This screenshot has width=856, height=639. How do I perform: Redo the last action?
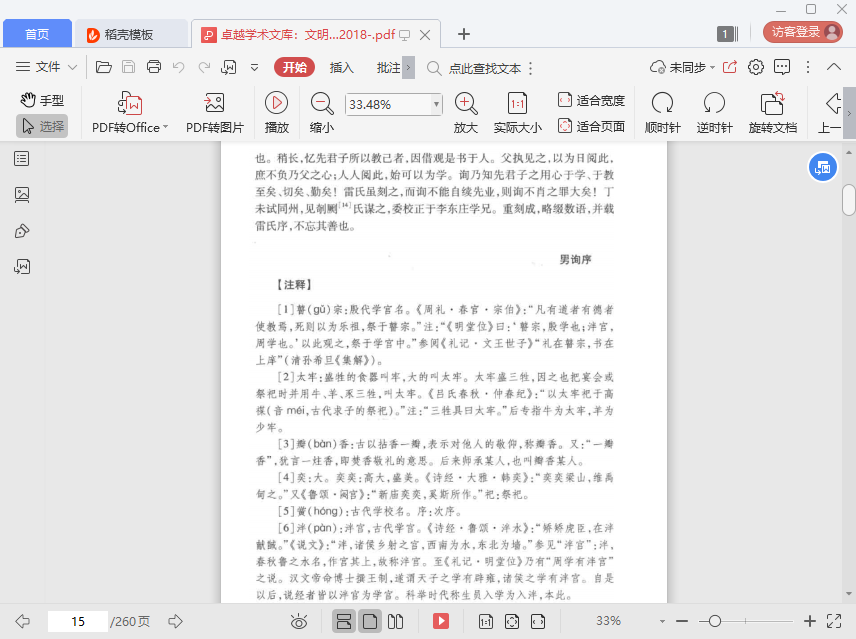[204, 67]
